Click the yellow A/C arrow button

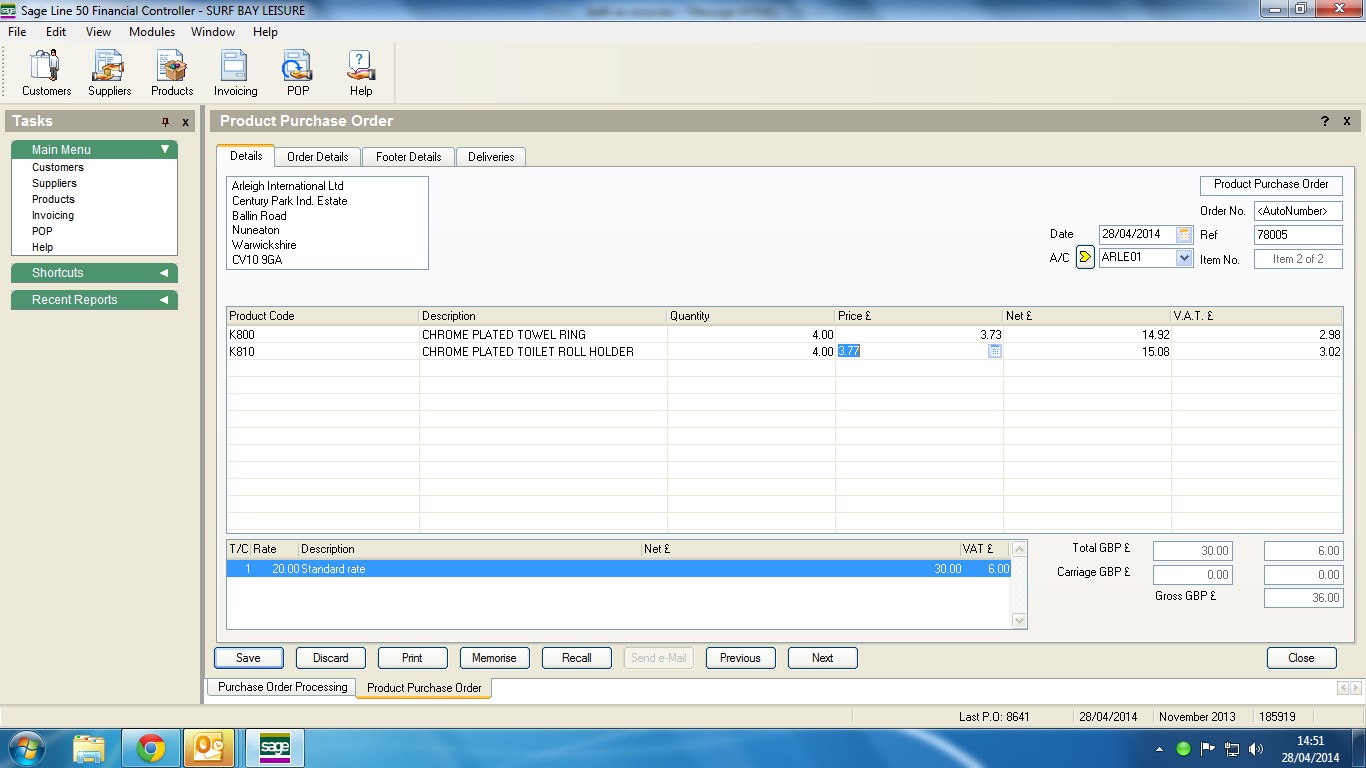[1085, 258]
